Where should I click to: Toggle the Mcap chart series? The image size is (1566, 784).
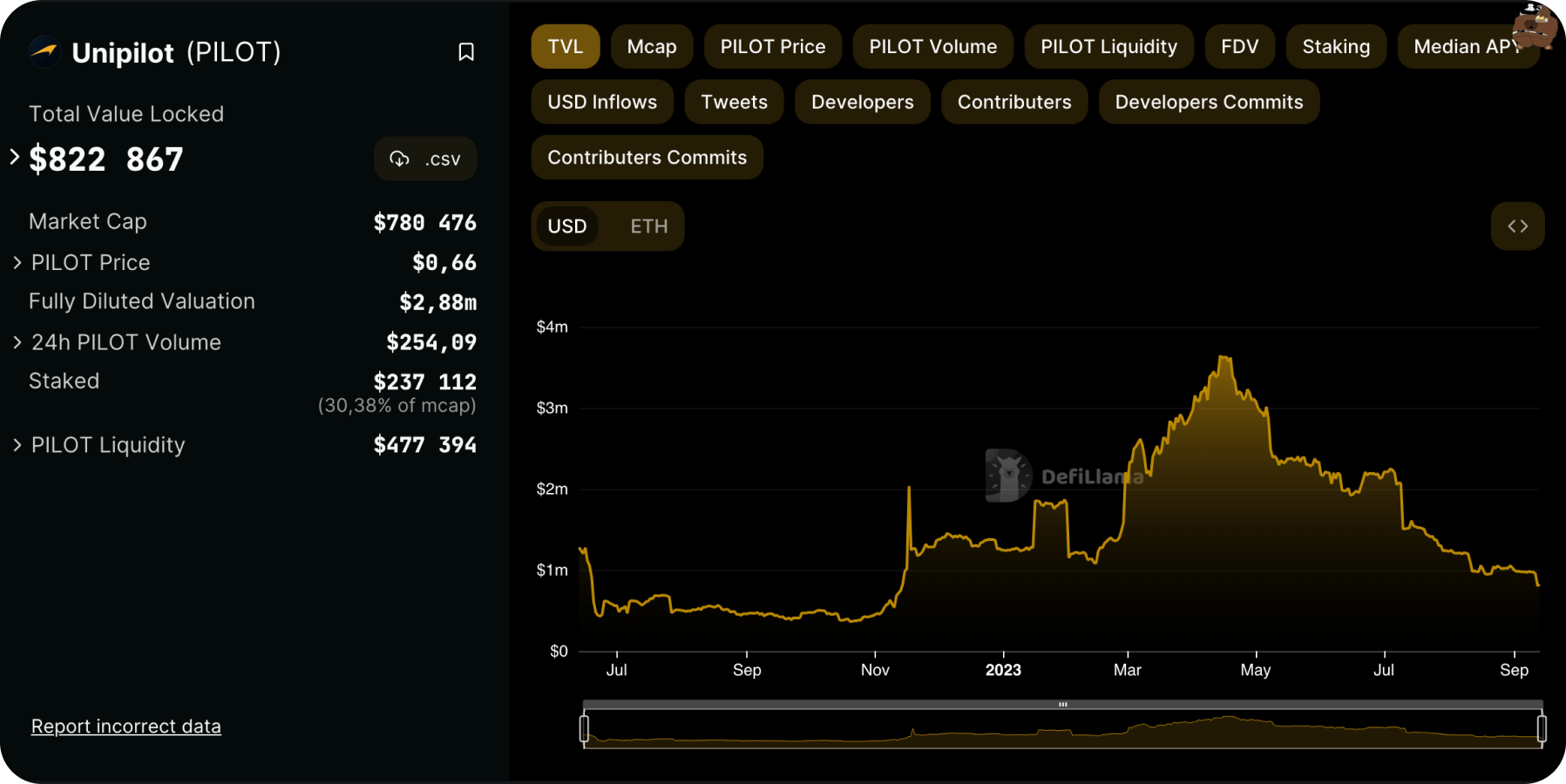click(x=652, y=47)
